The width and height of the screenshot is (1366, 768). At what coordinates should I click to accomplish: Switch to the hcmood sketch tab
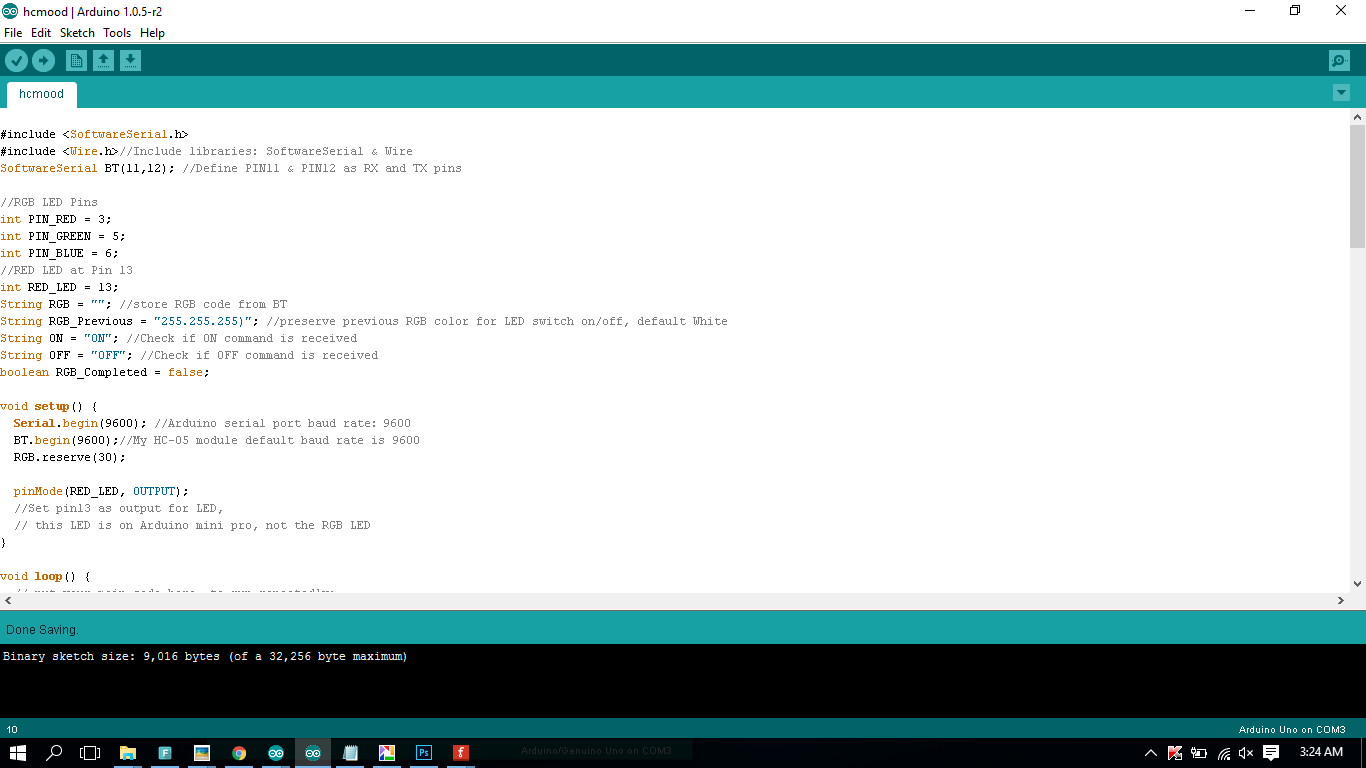pyautogui.click(x=41, y=94)
